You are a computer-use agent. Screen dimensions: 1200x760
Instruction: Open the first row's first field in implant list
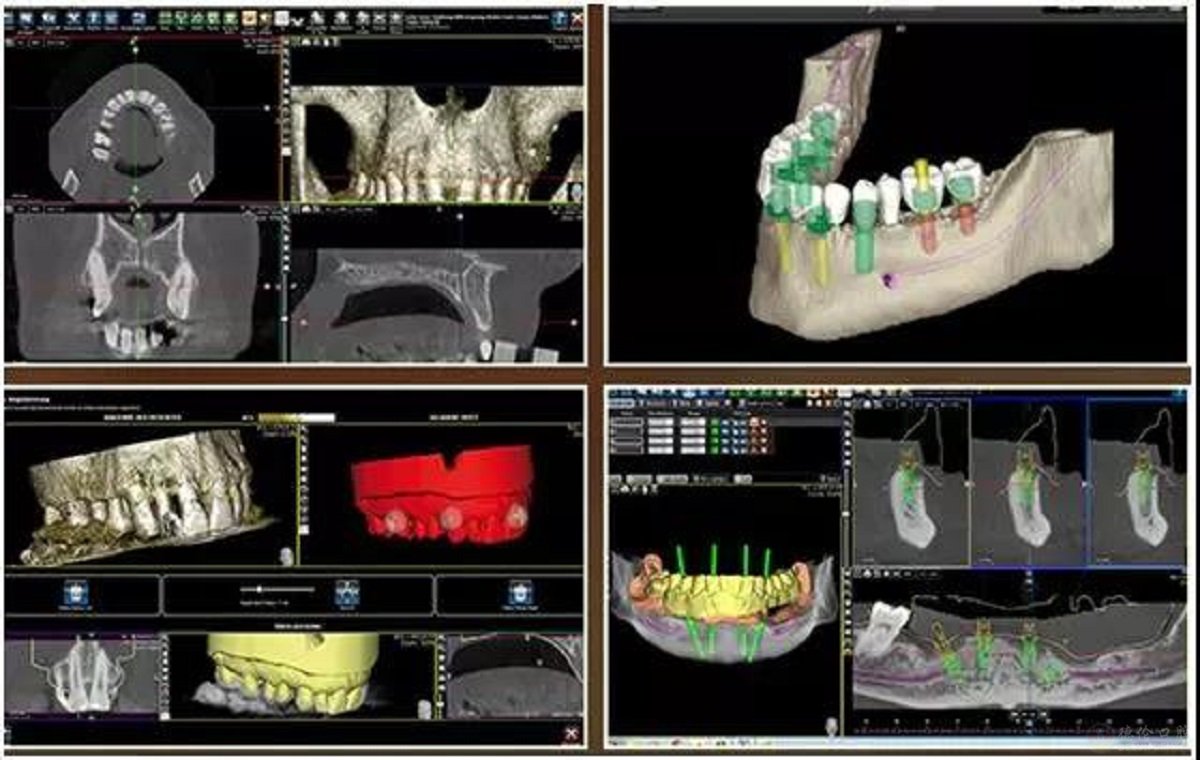624,423
